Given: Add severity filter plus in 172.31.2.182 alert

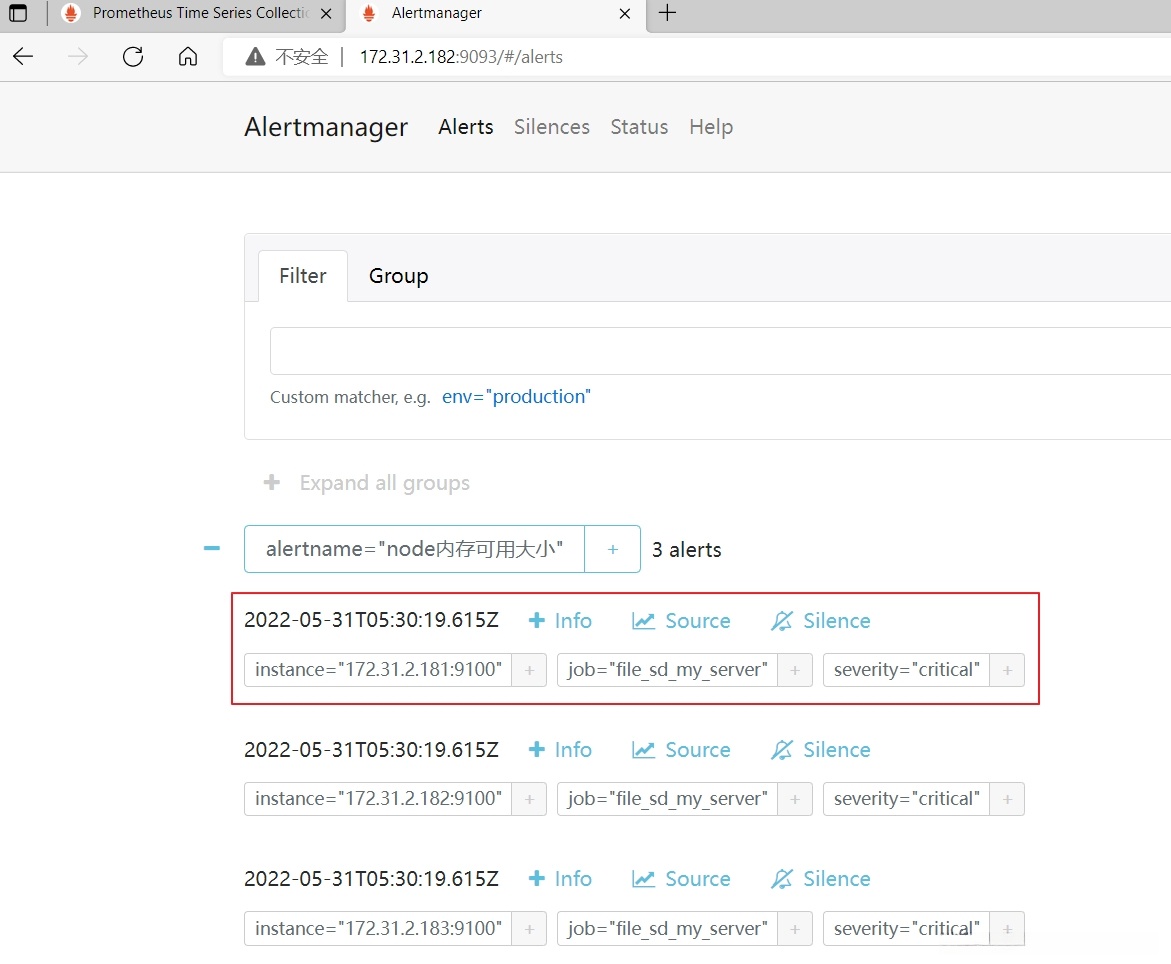Looking at the screenshot, I should click(x=1007, y=799).
